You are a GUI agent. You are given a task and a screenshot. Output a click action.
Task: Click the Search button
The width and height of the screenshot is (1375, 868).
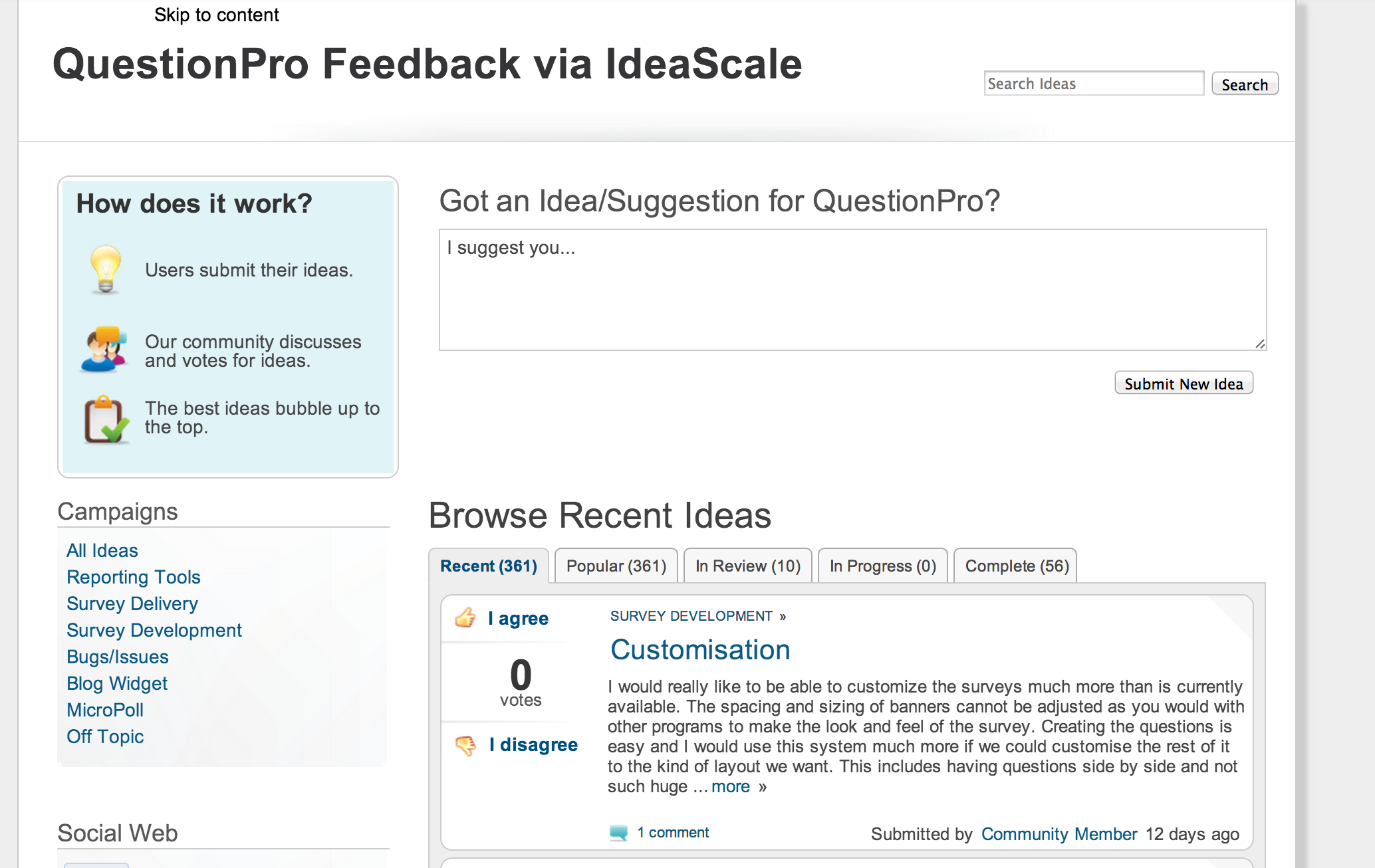click(1245, 84)
